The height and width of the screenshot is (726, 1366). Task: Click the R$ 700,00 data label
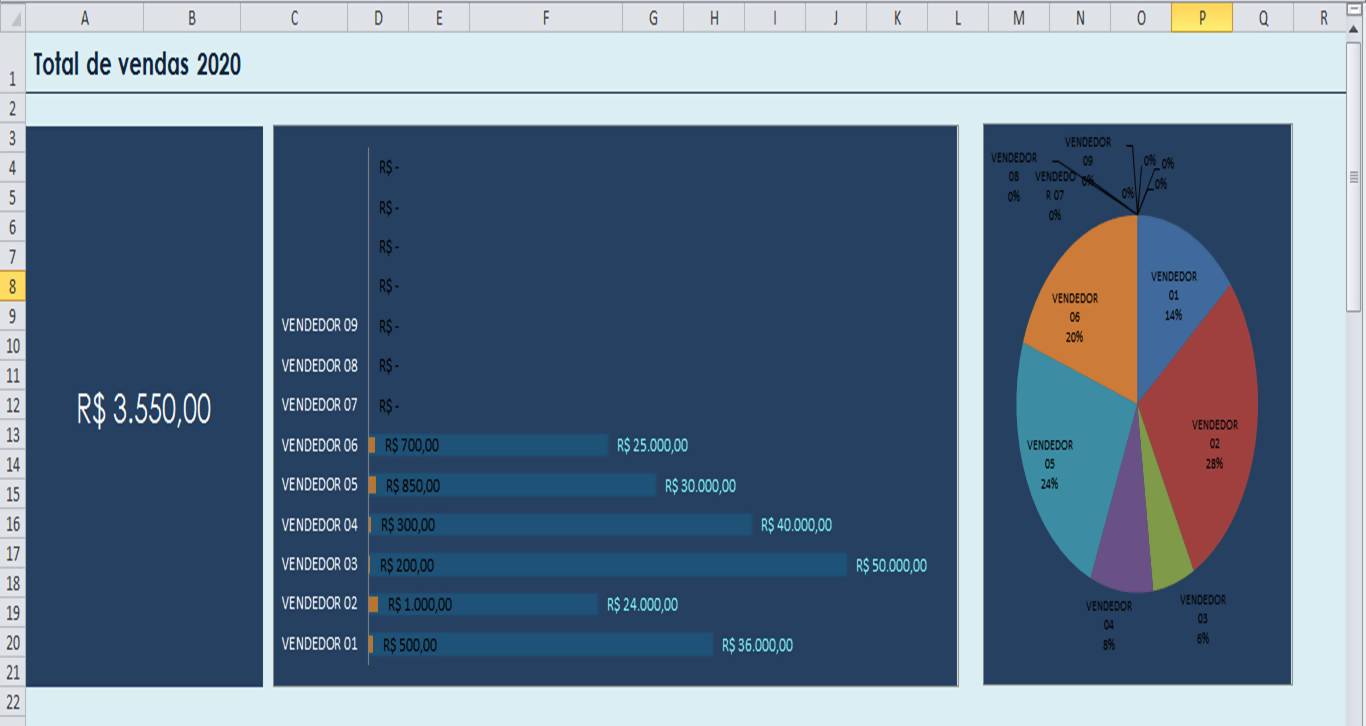coord(412,446)
